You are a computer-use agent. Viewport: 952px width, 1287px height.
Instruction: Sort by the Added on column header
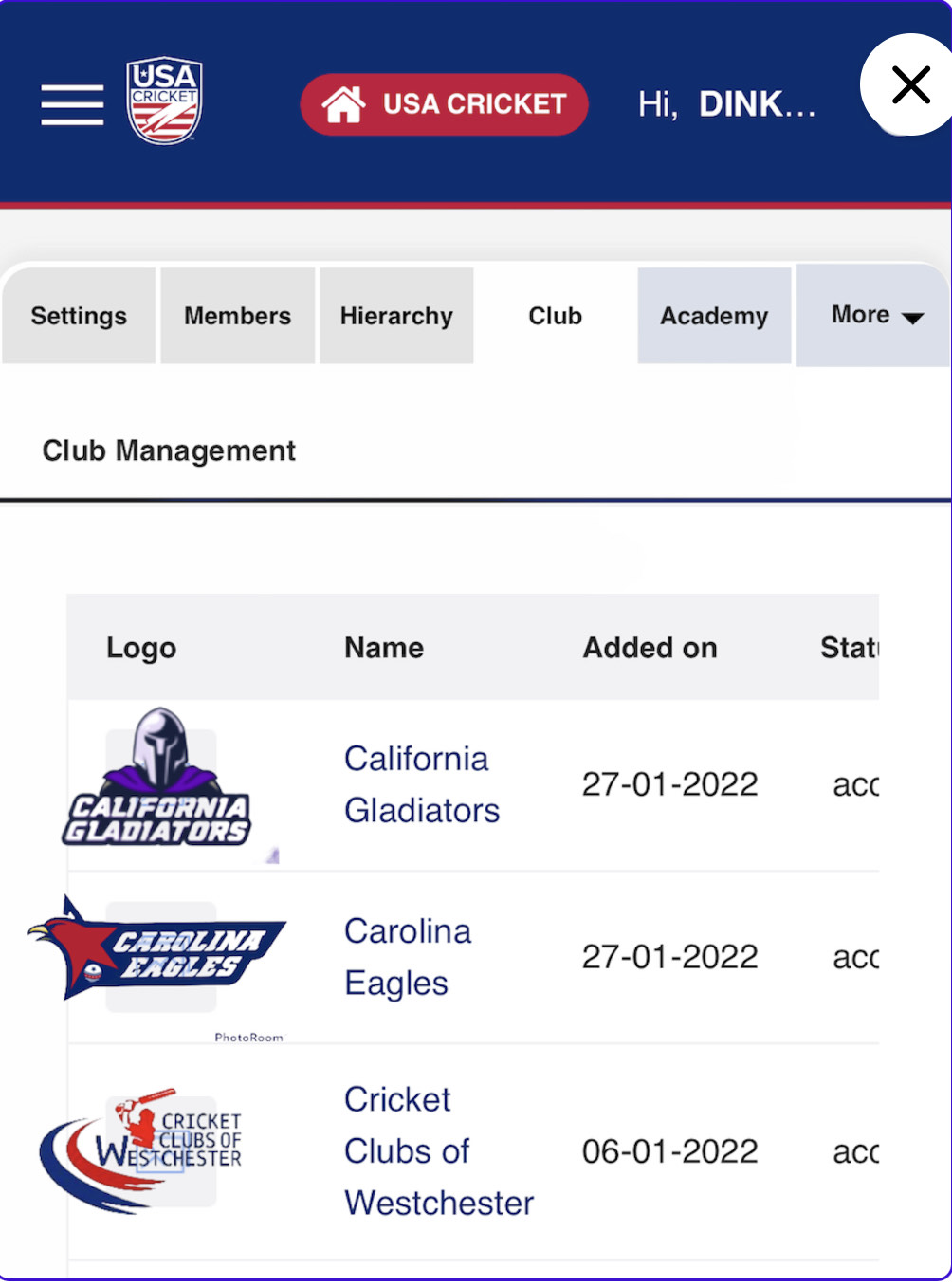[650, 648]
